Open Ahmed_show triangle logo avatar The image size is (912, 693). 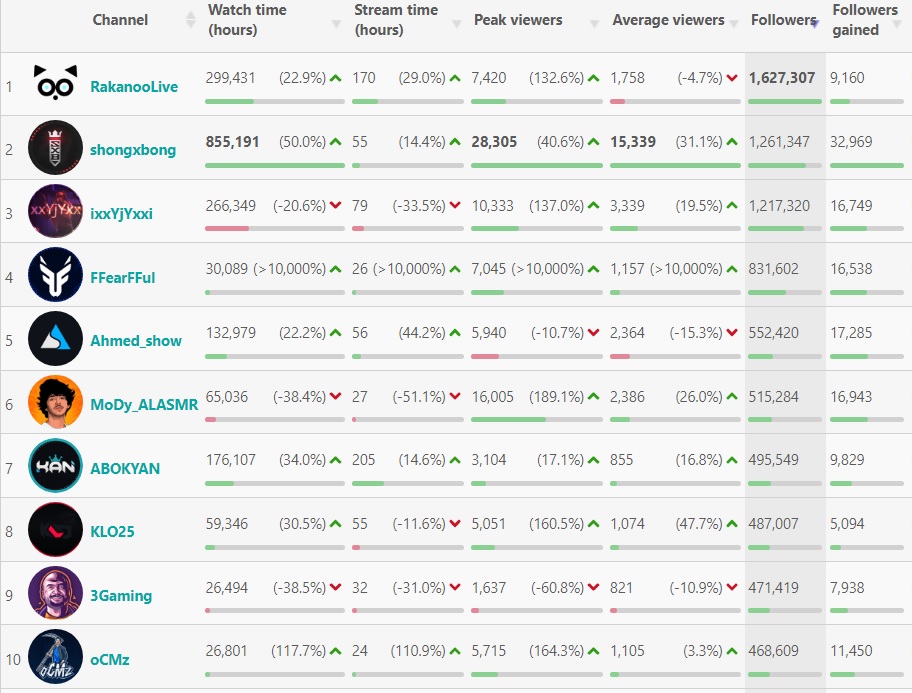coord(55,340)
